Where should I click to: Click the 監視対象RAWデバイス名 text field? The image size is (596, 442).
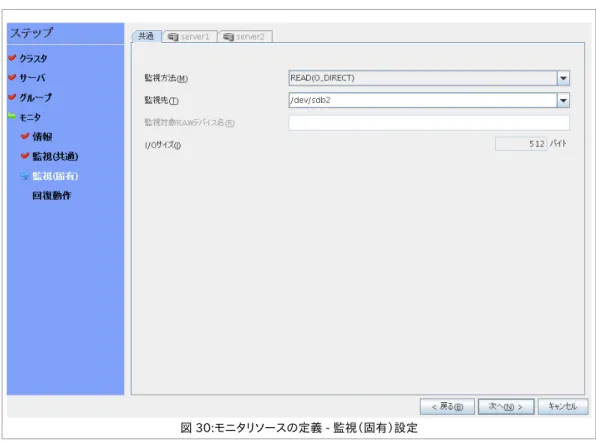click(429, 123)
